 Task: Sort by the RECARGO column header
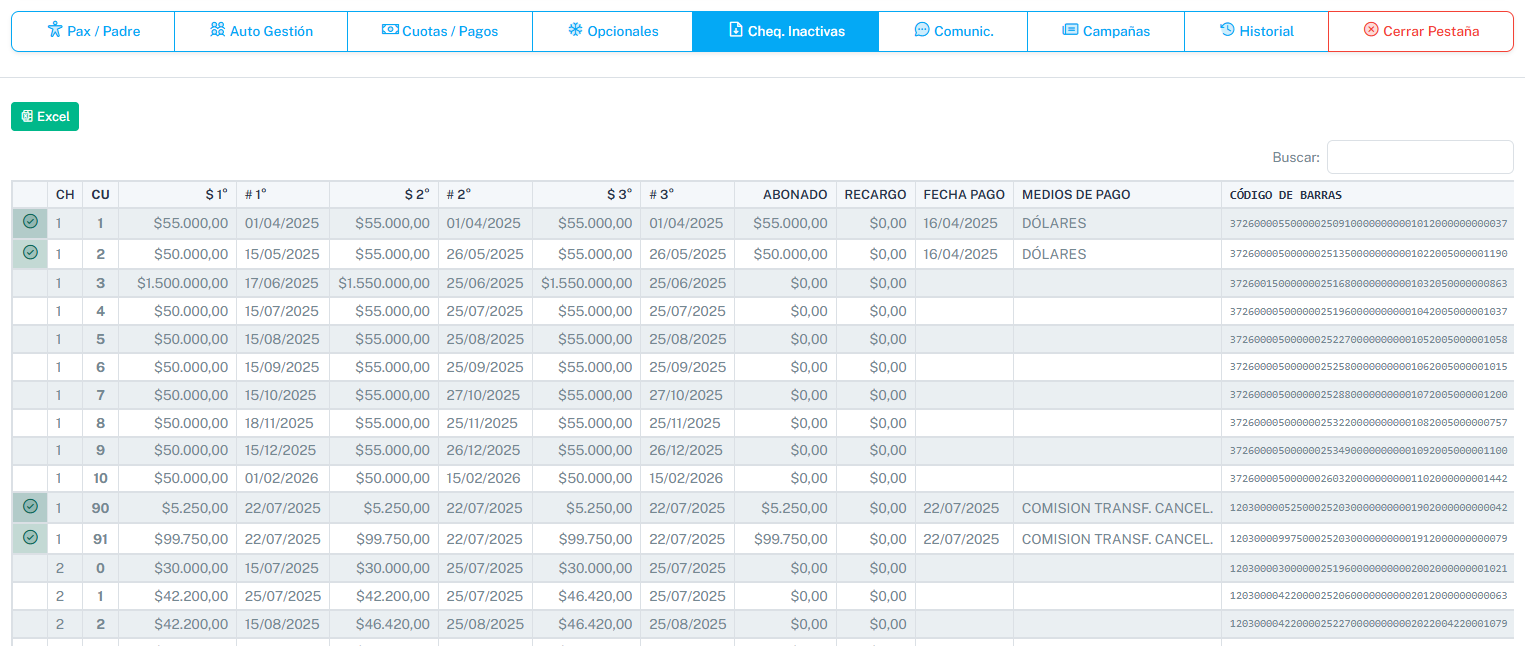click(875, 194)
